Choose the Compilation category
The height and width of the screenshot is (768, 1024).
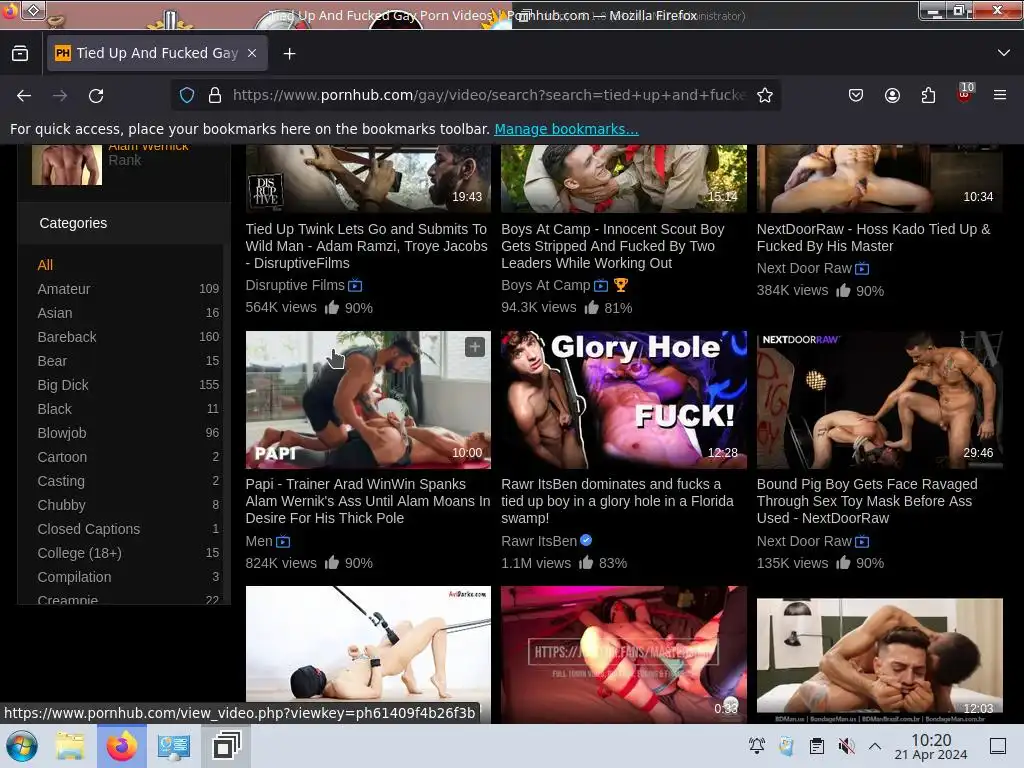(x=74, y=577)
